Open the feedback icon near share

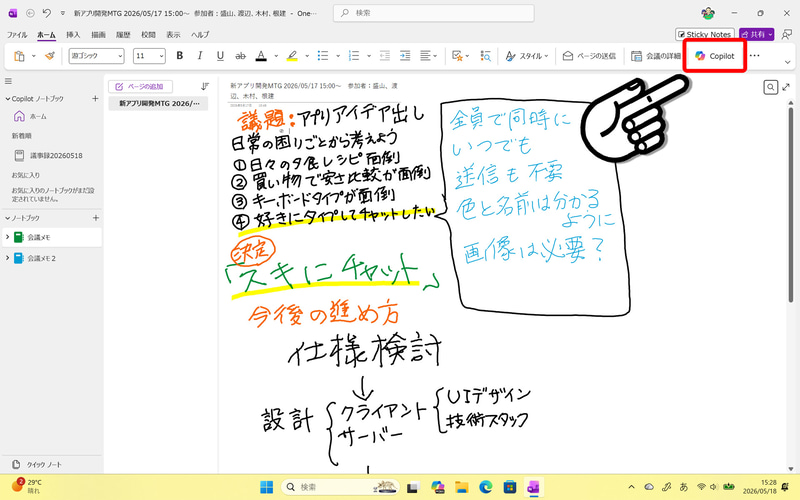[787, 34]
